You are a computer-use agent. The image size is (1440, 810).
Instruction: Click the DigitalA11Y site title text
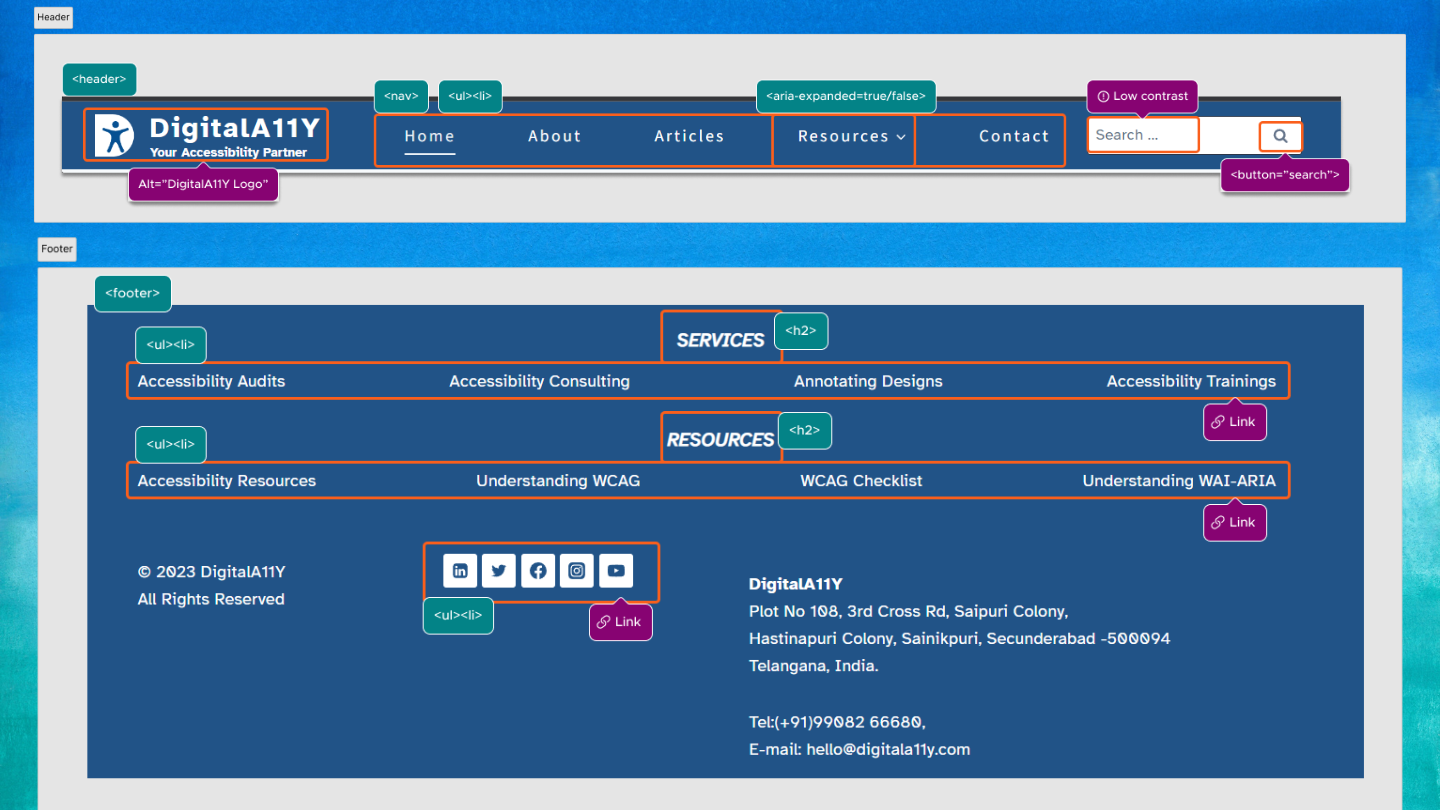tap(235, 127)
